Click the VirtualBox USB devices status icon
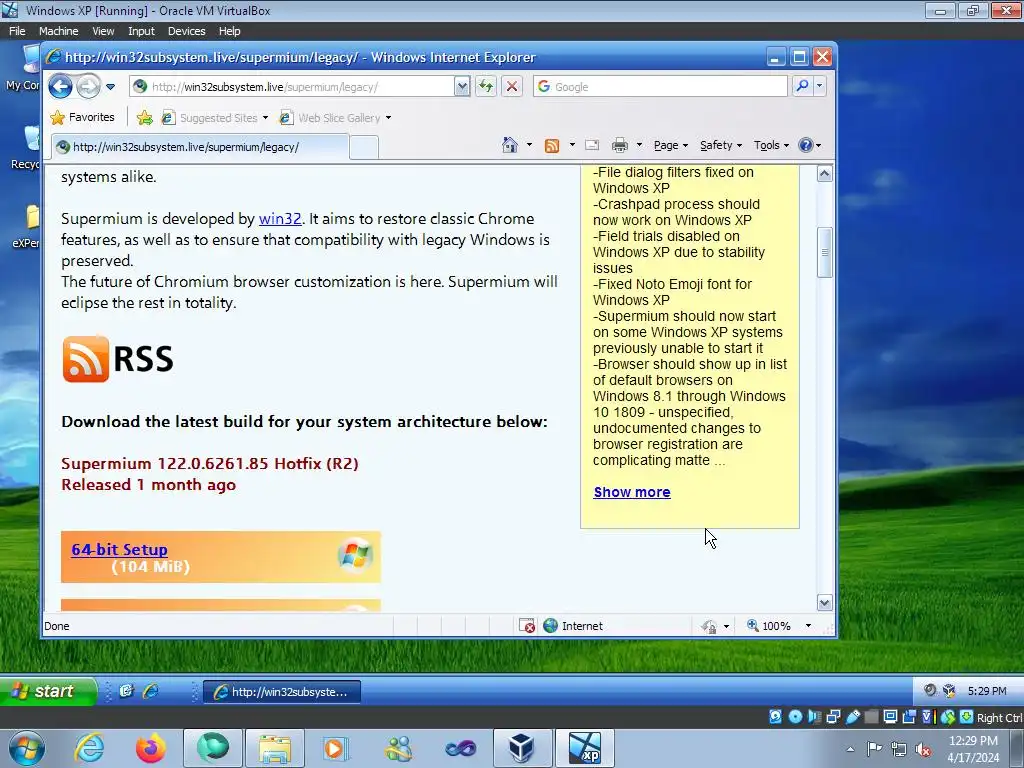The width and height of the screenshot is (1024, 768). (853, 716)
